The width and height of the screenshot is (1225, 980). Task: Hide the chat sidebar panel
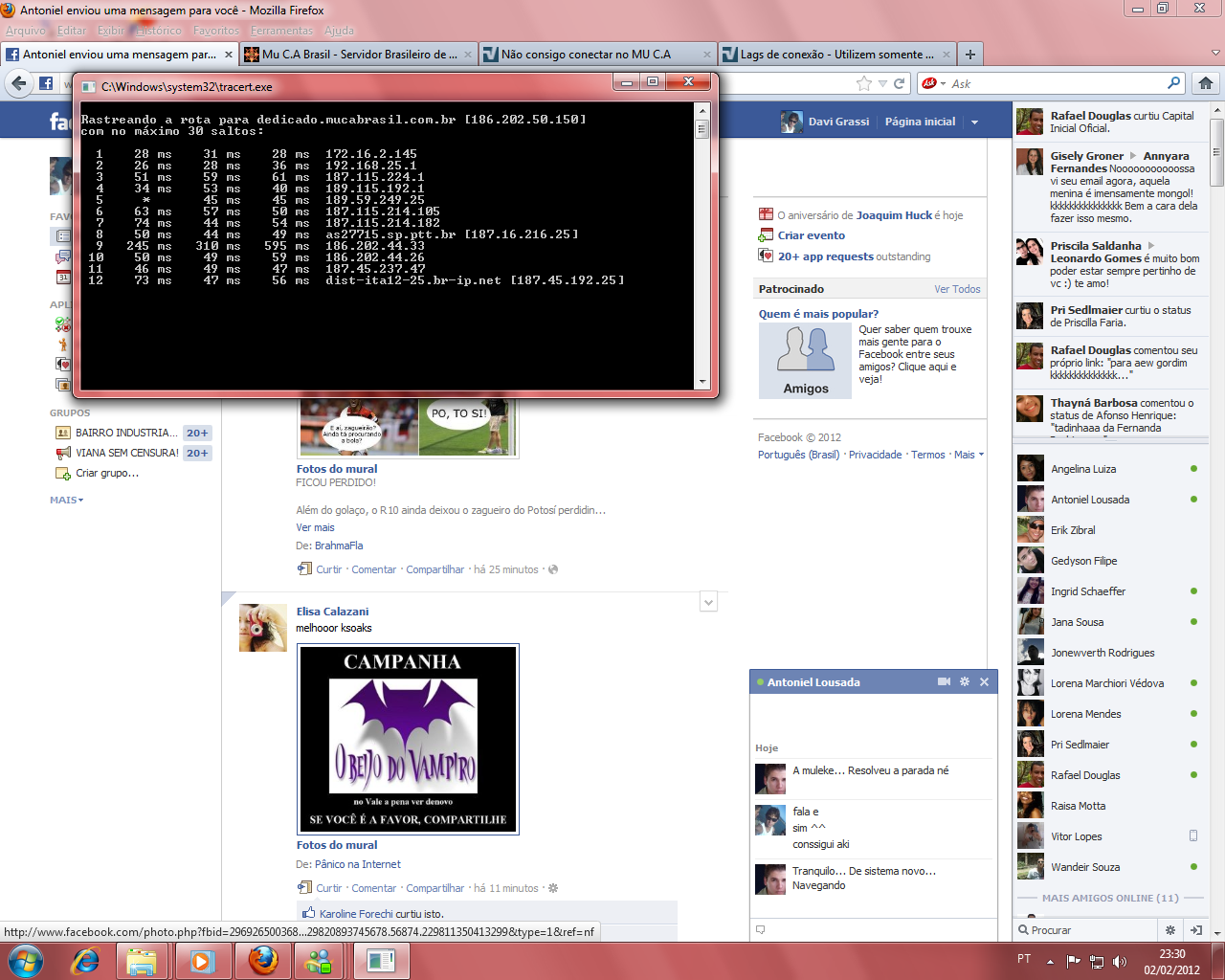pos(1195,929)
